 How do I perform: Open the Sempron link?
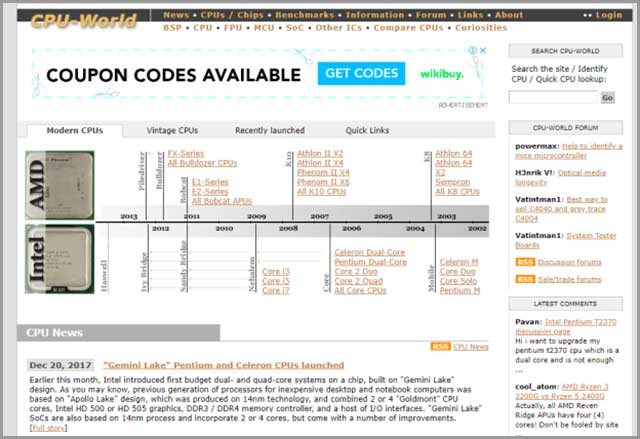click(x=452, y=182)
